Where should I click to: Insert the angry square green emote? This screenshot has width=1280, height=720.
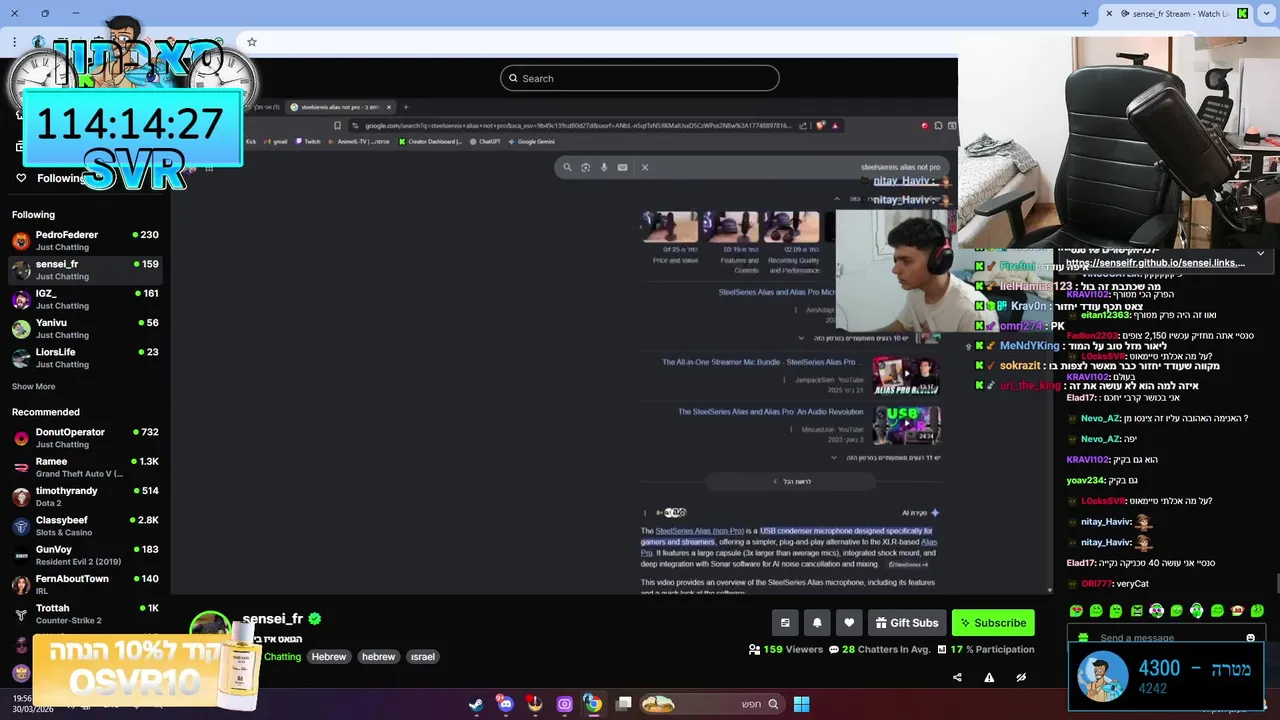click(x=1136, y=610)
